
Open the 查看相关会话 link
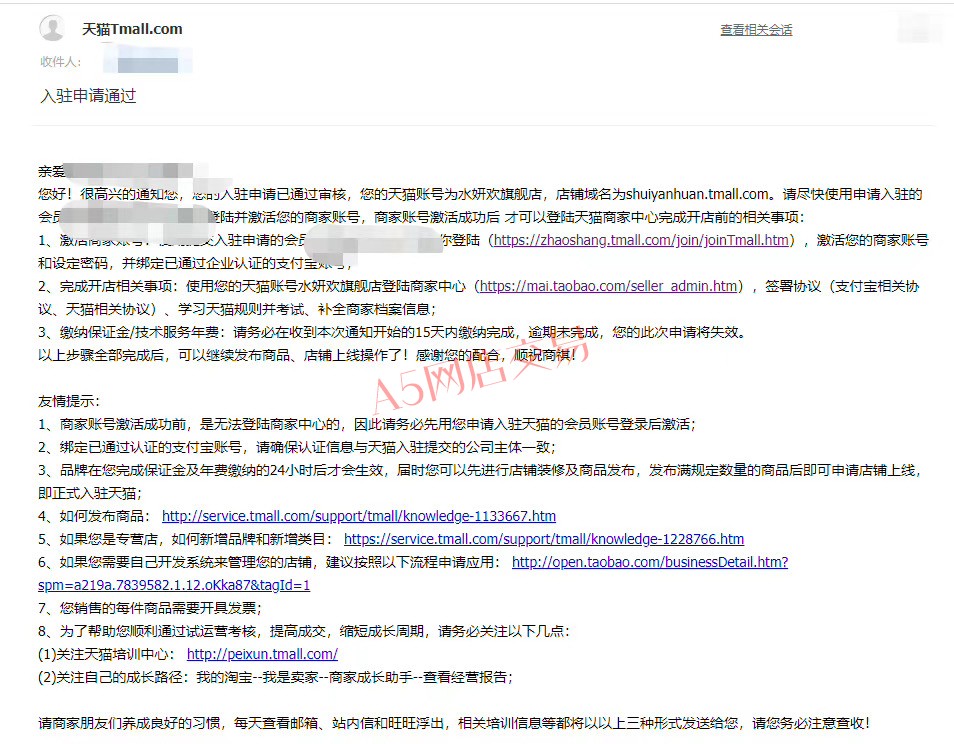(x=756, y=30)
